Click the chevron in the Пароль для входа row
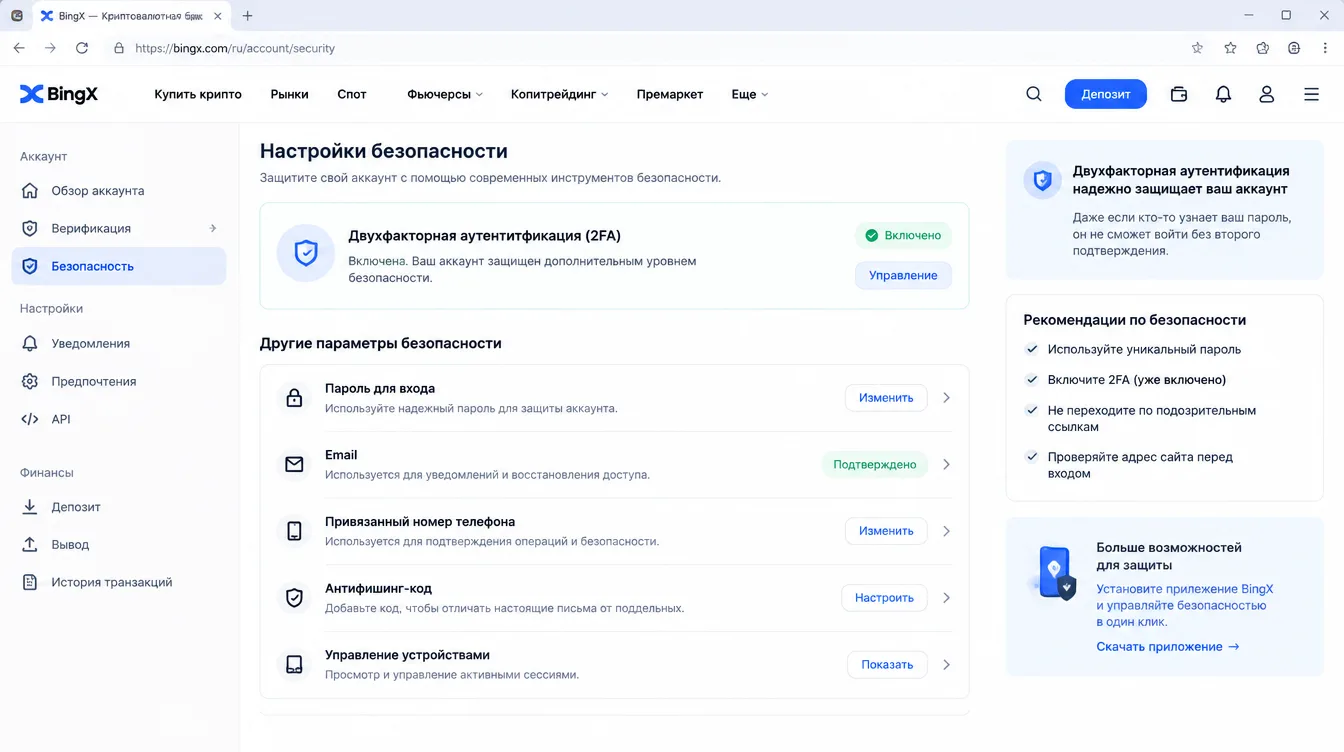Viewport: 1344px width, 752px height. pyautogui.click(x=946, y=398)
